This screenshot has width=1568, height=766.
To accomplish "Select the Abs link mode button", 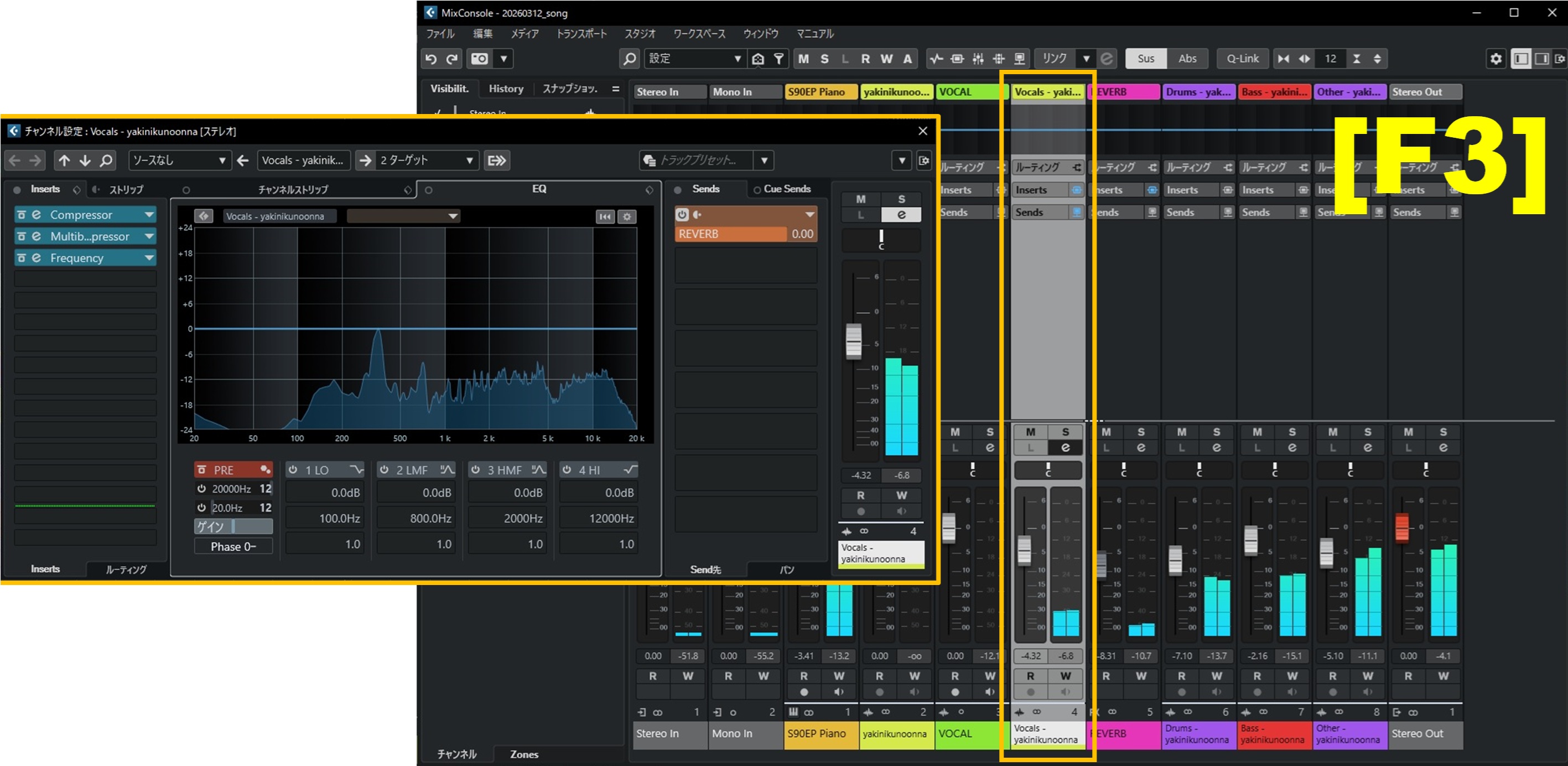I will point(1187,59).
